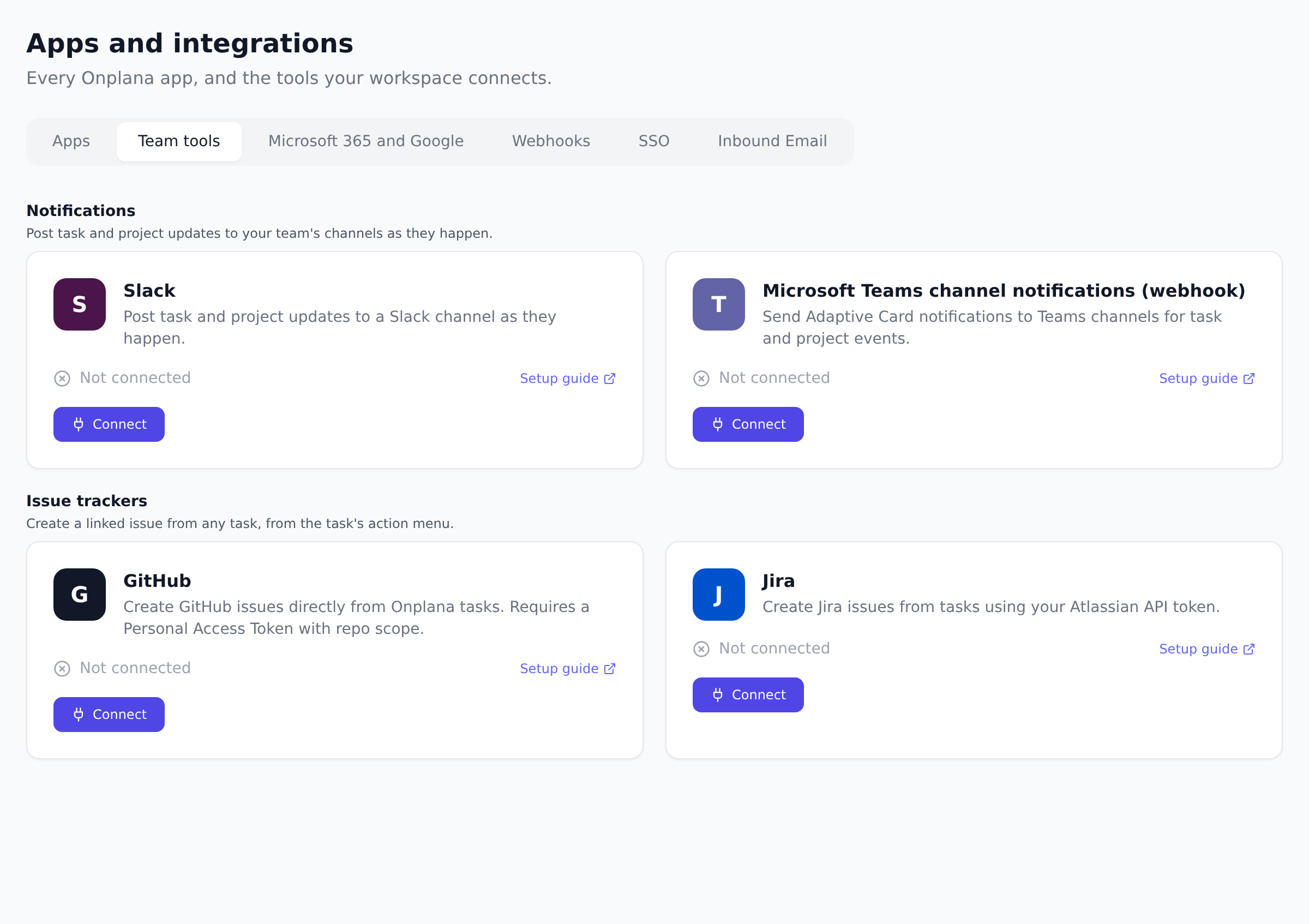Open the SSO tab
Screen dimensions: 1309x924
click(x=654, y=141)
